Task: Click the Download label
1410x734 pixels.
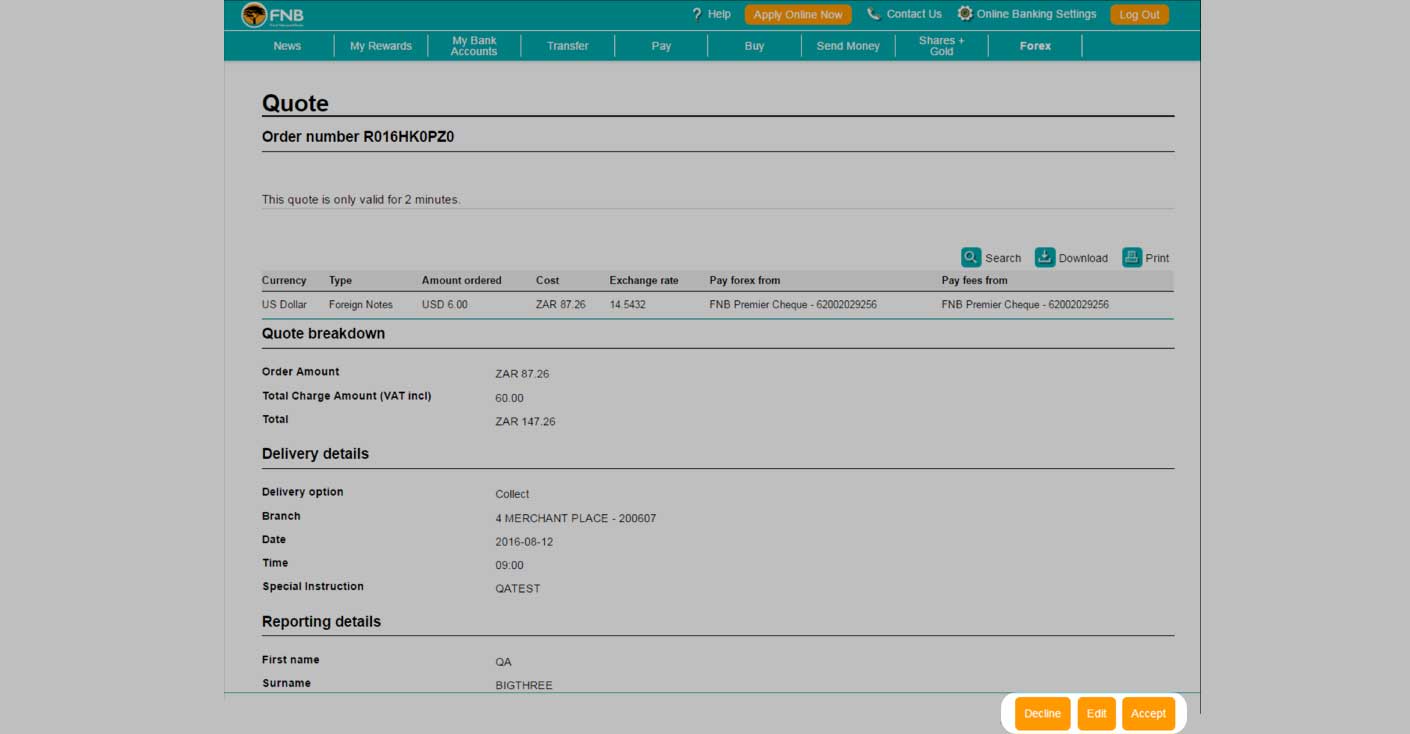Action: coord(1083,258)
